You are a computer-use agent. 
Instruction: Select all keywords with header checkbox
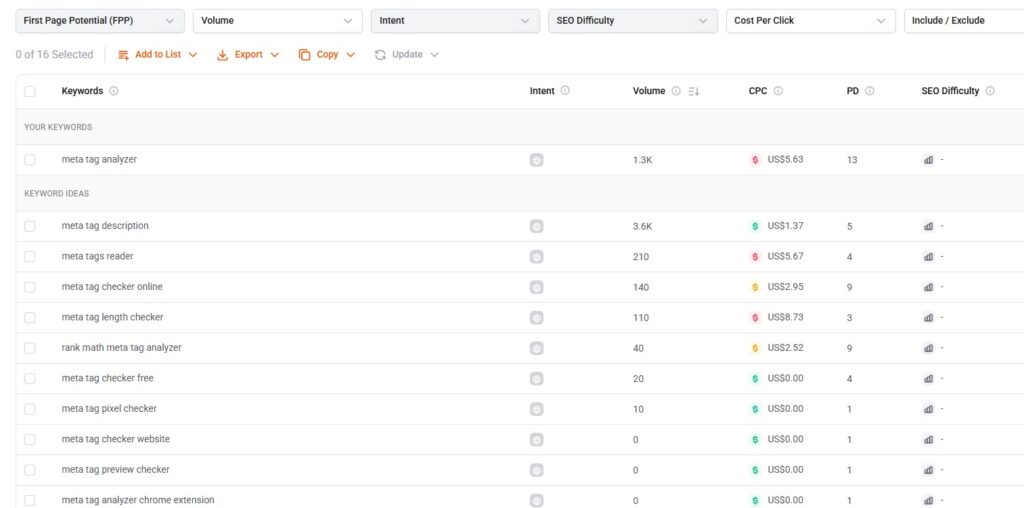tap(30, 91)
